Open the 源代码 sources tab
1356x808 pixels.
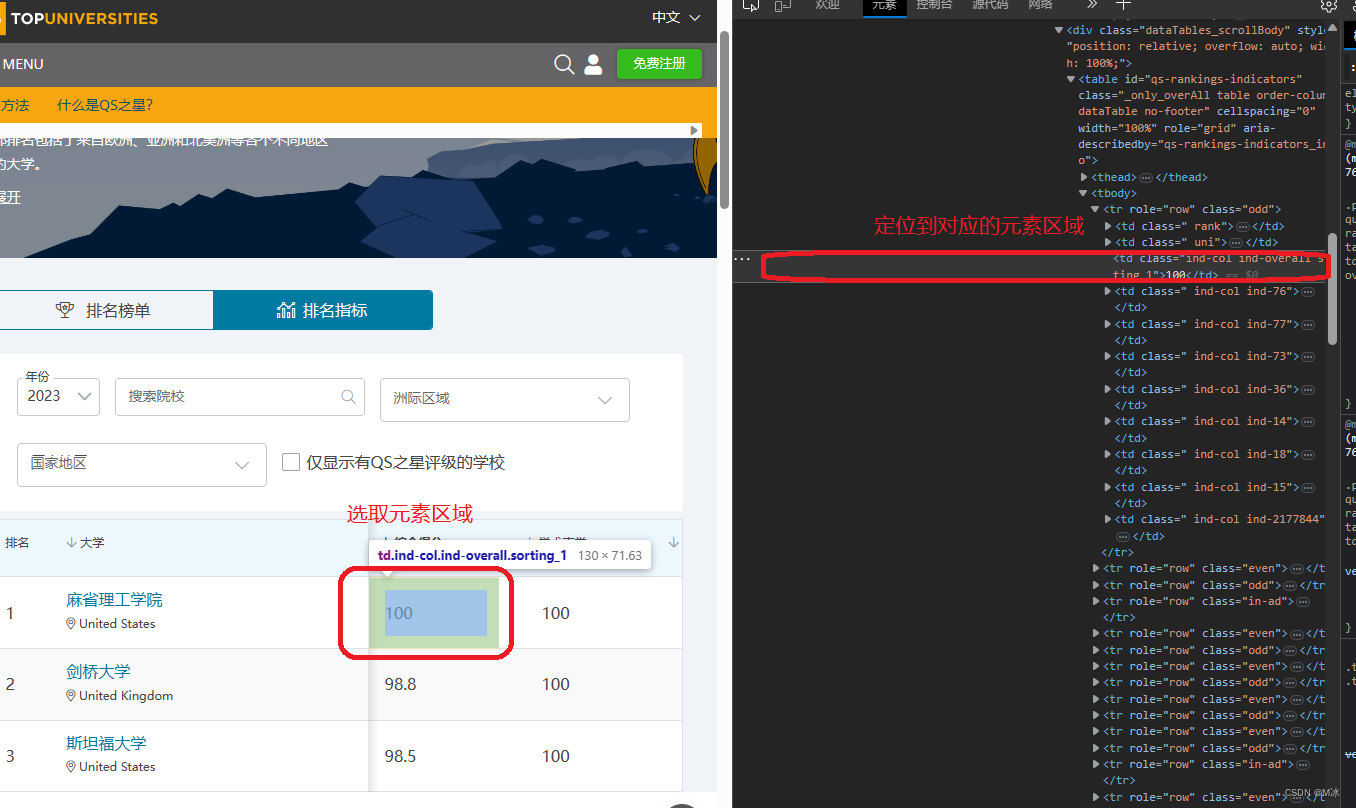pos(990,5)
